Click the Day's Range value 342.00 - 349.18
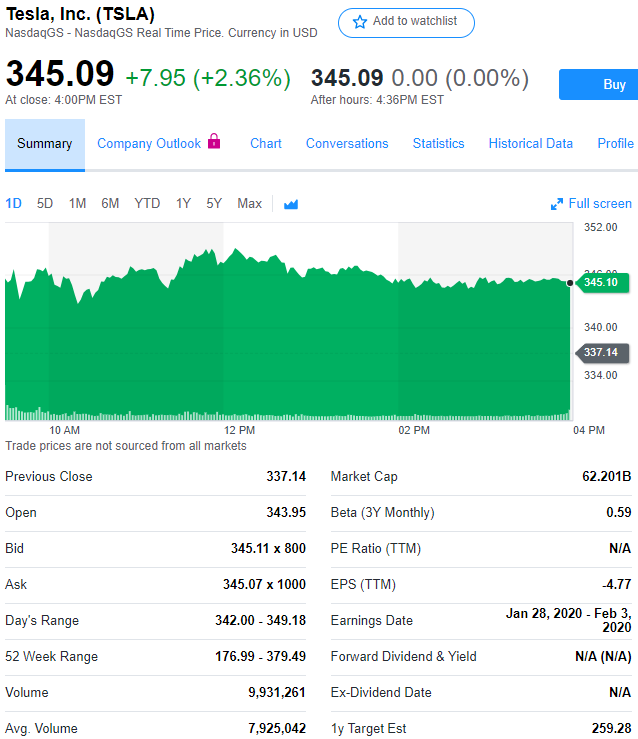638x739 pixels. coord(261,620)
